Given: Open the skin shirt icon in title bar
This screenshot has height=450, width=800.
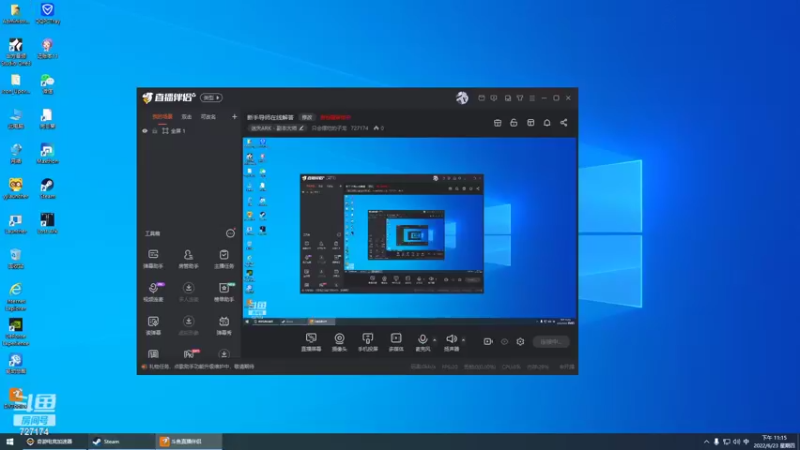Looking at the screenshot, I should pyautogui.click(x=520, y=98).
